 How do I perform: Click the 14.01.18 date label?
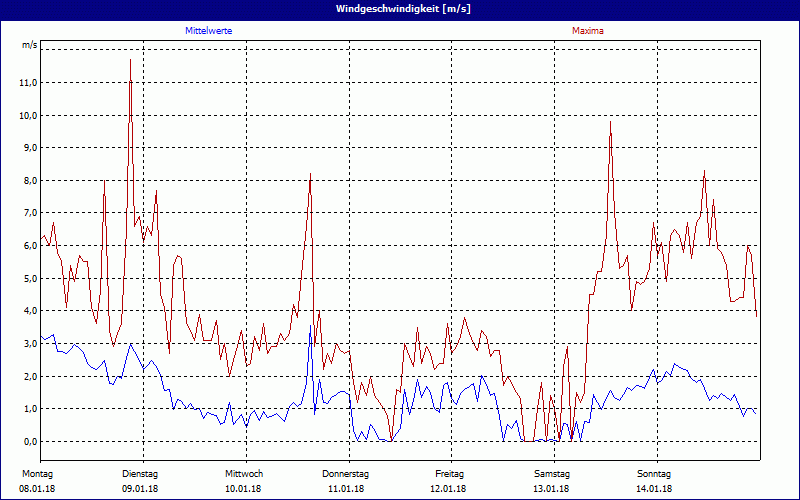654,489
